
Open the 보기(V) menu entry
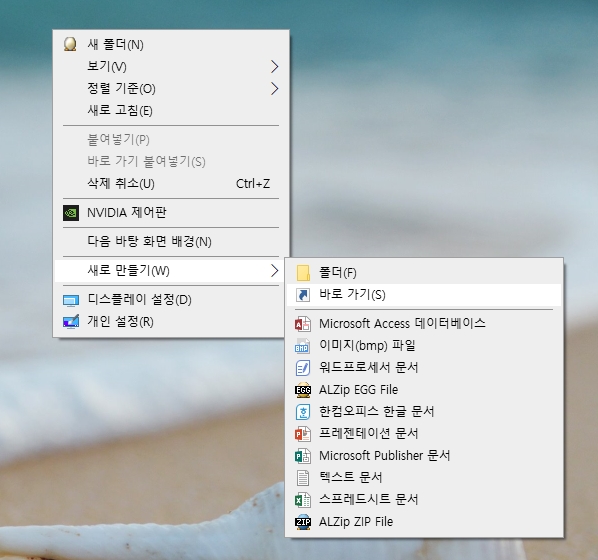(x=171, y=67)
